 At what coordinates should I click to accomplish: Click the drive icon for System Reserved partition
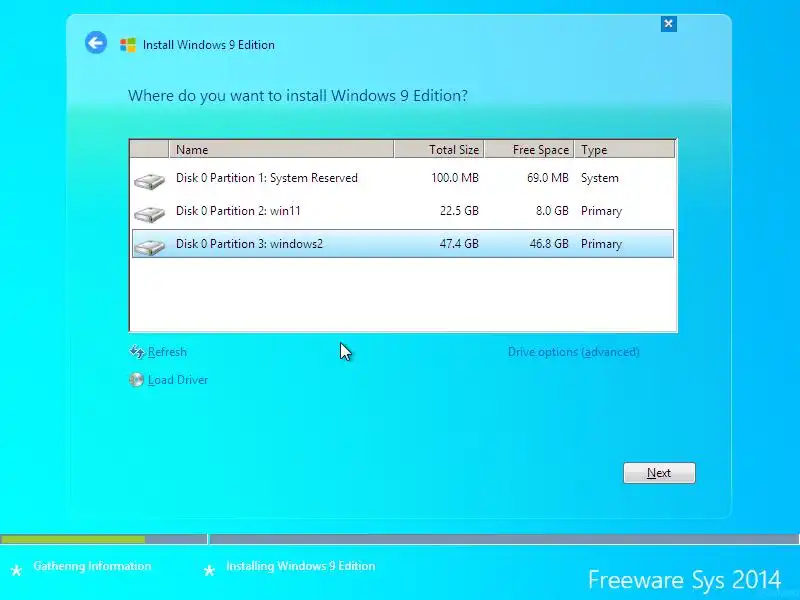click(149, 181)
